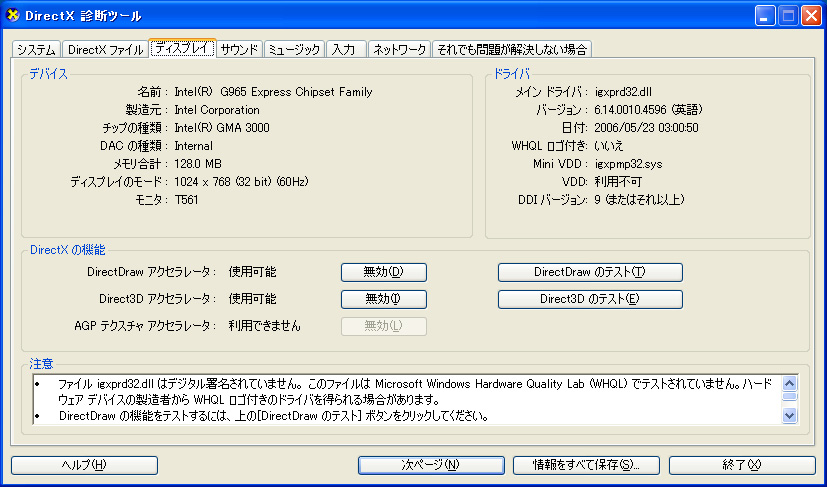Exit with the 終了(X) button
Viewport: 827px width, 487px height.
(x=742, y=465)
